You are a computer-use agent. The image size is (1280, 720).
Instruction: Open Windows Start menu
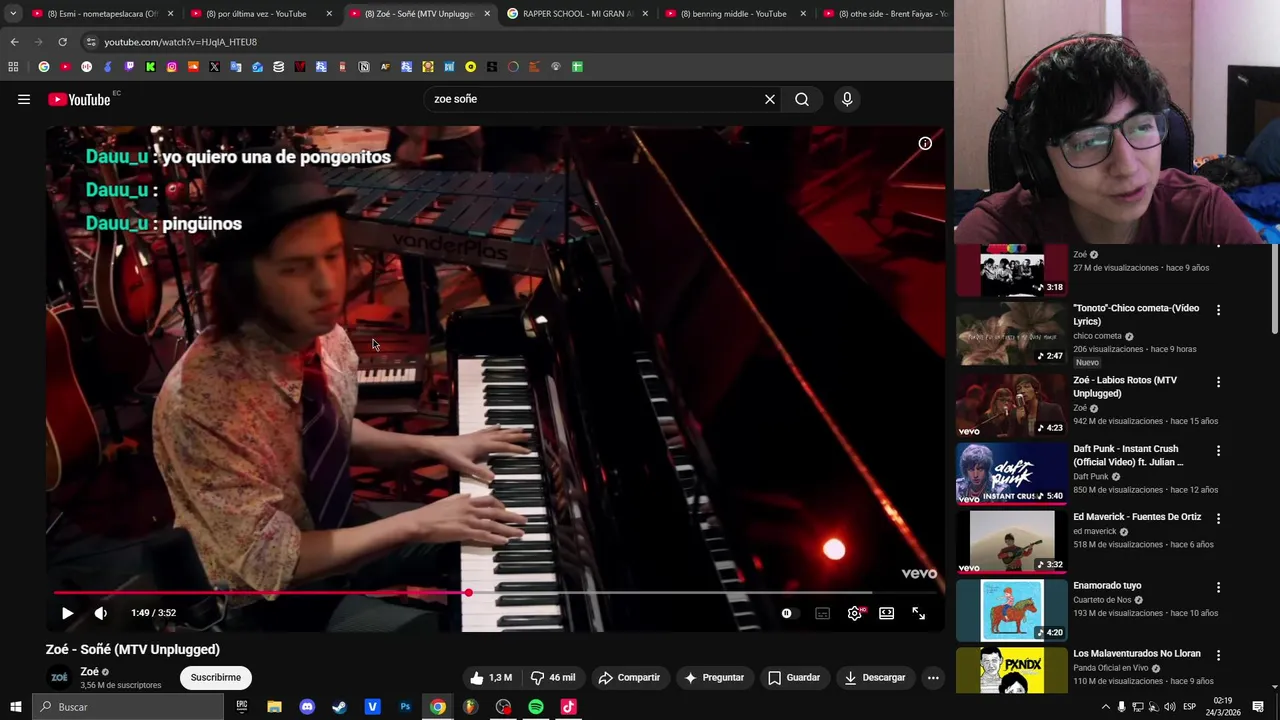click(x=15, y=707)
